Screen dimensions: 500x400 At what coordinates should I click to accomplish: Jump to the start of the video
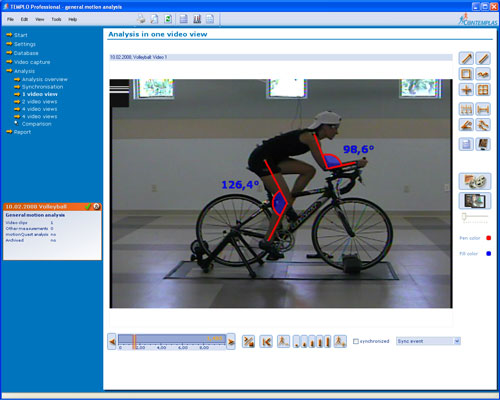point(266,341)
